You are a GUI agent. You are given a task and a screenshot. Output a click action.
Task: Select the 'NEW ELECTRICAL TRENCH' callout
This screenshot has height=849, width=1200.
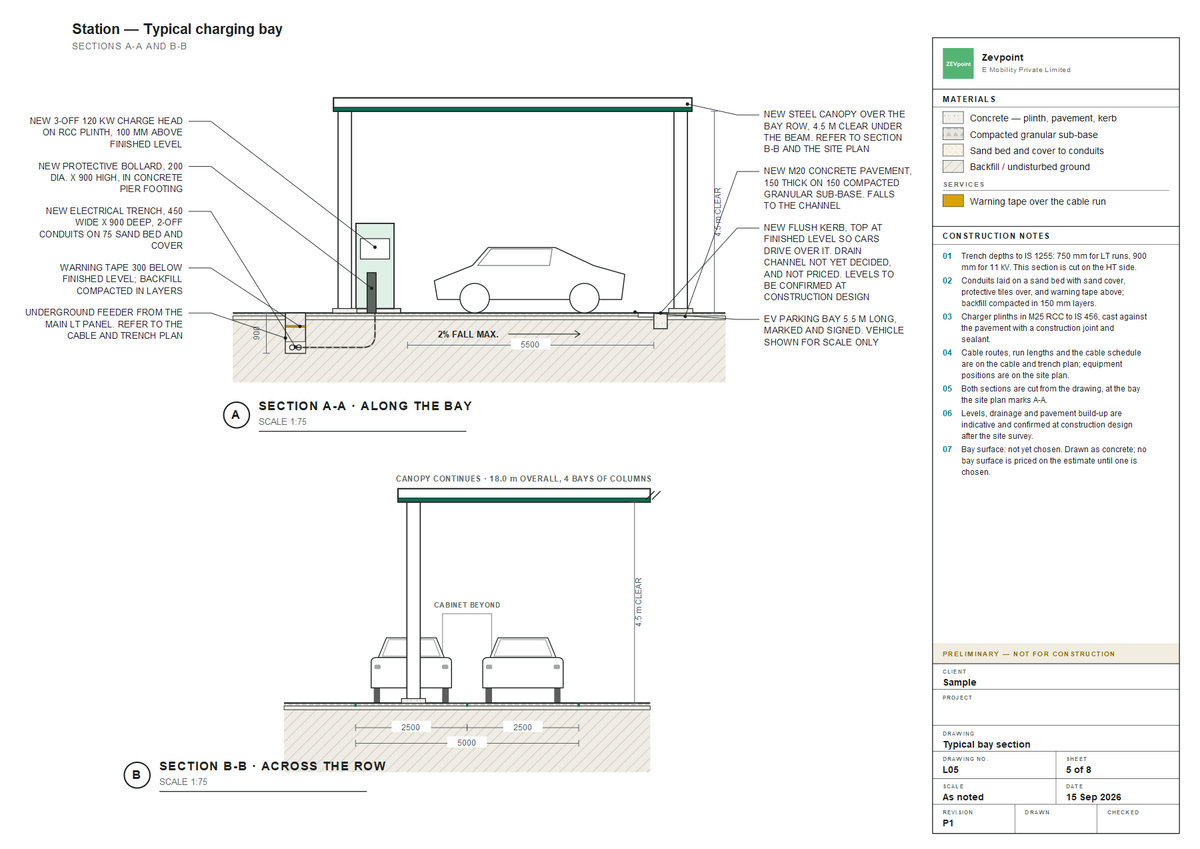pos(110,228)
